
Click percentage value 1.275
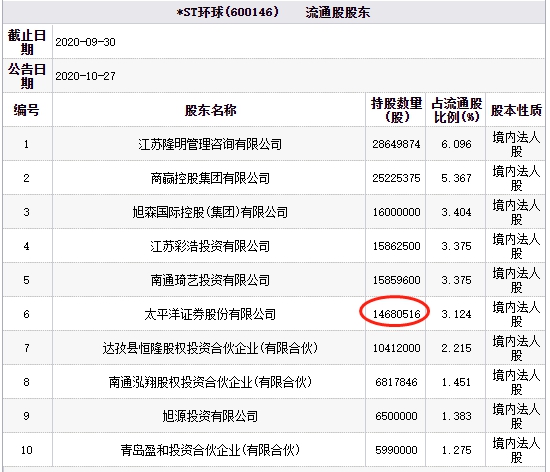click(456, 450)
